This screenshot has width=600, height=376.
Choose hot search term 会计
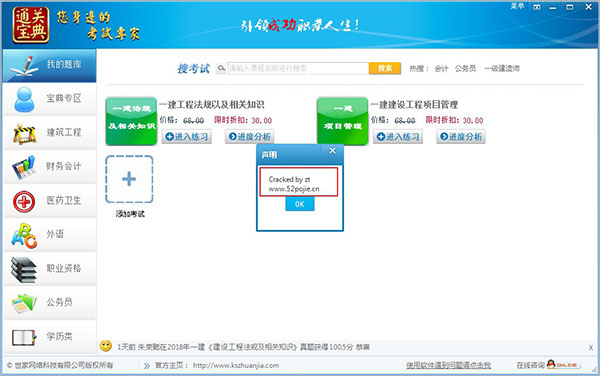coord(441,68)
